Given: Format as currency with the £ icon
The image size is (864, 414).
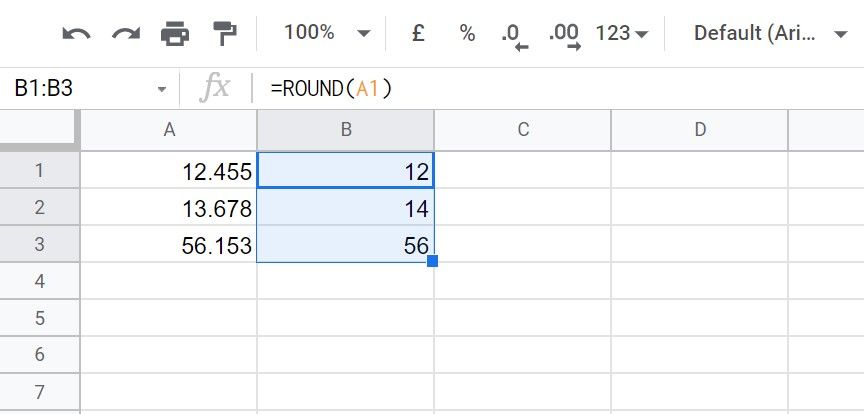Looking at the screenshot, I should point(418,33).
